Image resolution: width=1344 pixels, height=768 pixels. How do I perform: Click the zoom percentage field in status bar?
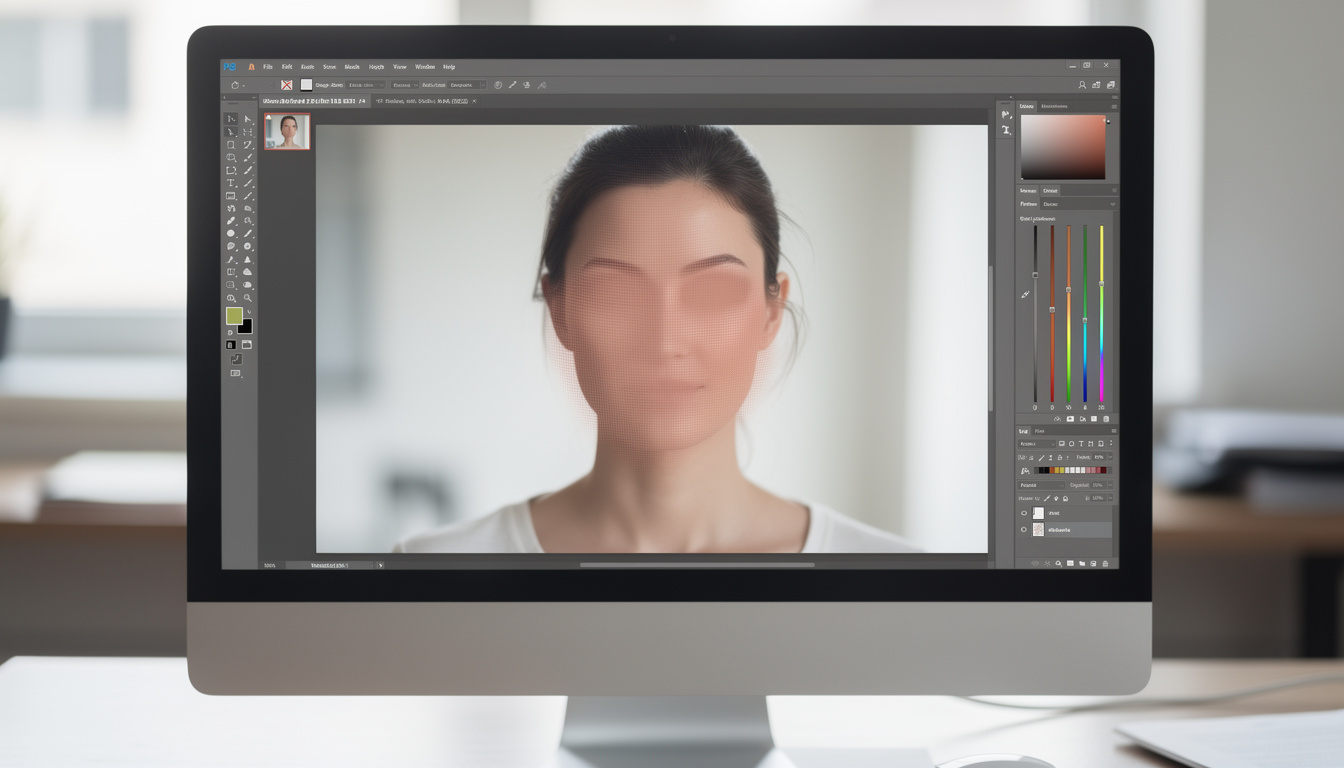tap(269, 565)
